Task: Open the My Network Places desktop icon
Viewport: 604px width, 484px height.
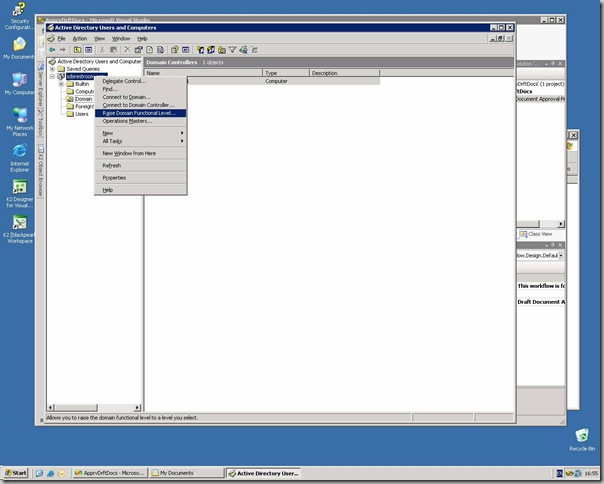Action: tap(19, 122)
